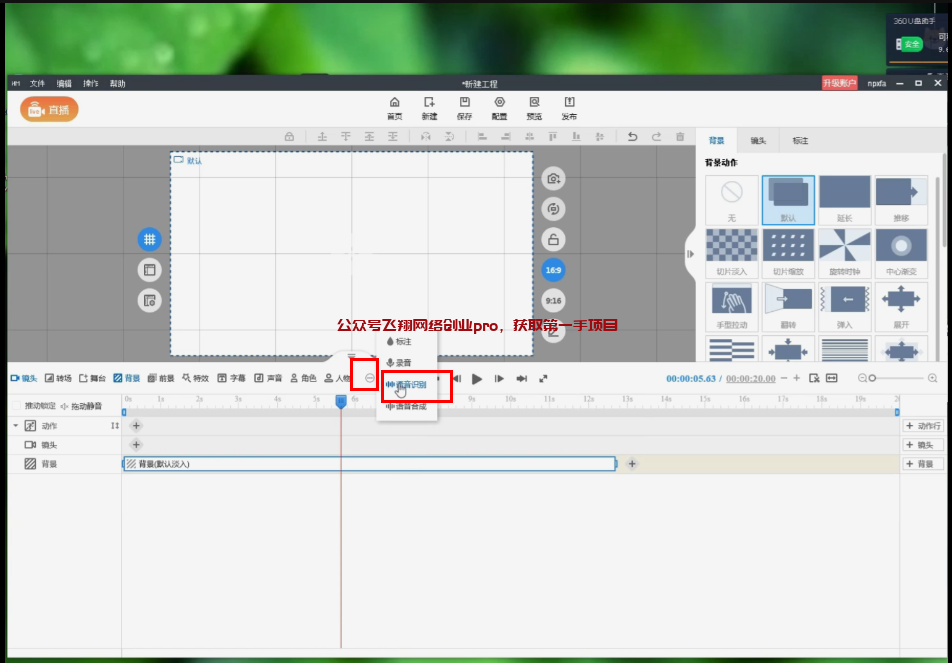Toggle the grid display button left of canvas

[x=149, y=240]
